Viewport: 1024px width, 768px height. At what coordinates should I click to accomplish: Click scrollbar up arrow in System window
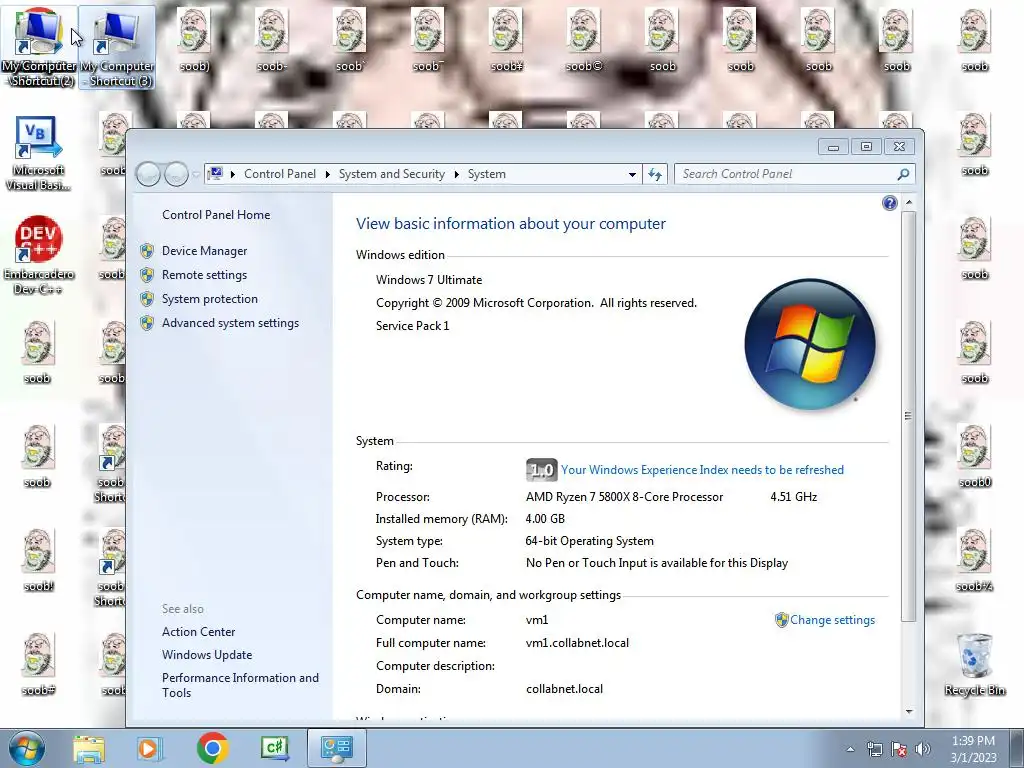(908, 203)
